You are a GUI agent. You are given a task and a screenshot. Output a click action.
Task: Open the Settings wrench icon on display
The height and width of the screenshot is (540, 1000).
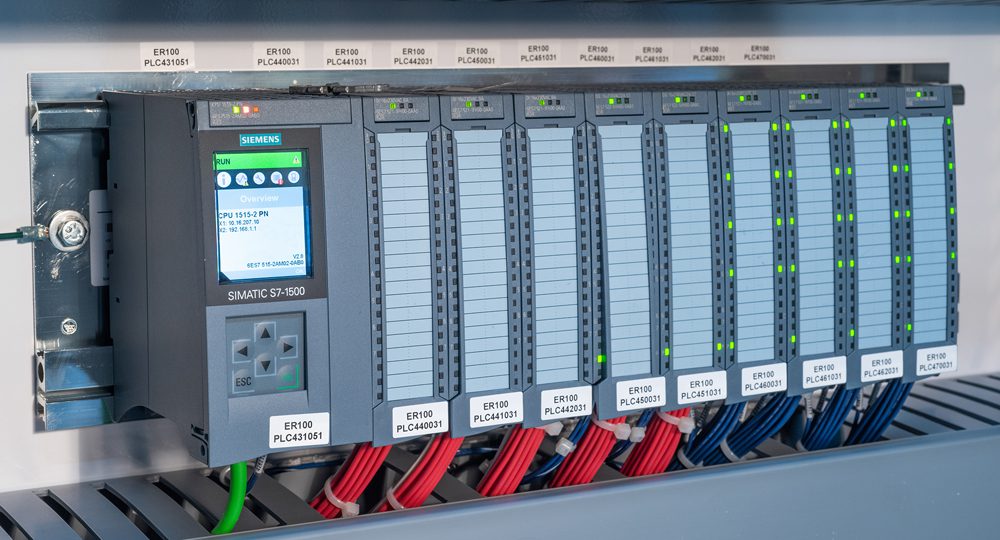pos(259,179)
